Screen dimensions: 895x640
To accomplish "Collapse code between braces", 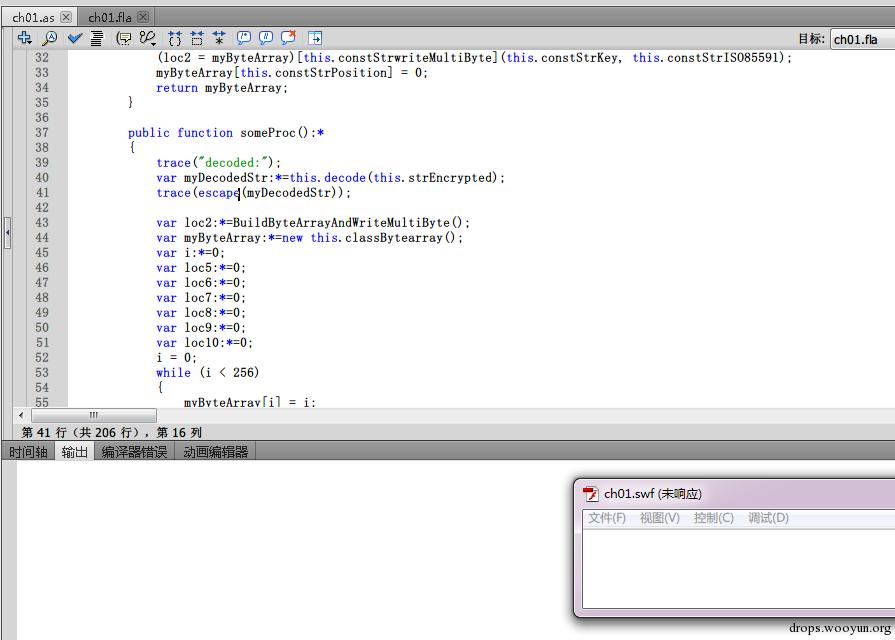I will pyautogui.click(x=175, y=38).
